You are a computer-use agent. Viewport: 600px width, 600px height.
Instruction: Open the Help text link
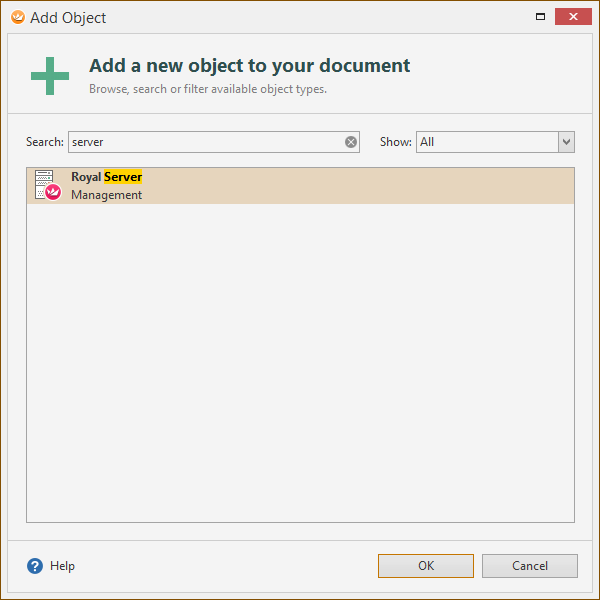pyautogui.click(x=62, y=566)
